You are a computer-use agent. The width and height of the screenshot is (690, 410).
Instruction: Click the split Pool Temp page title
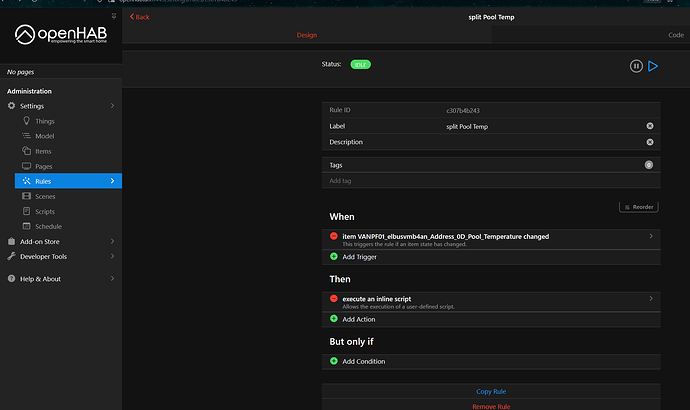click(x=491, y=17)
